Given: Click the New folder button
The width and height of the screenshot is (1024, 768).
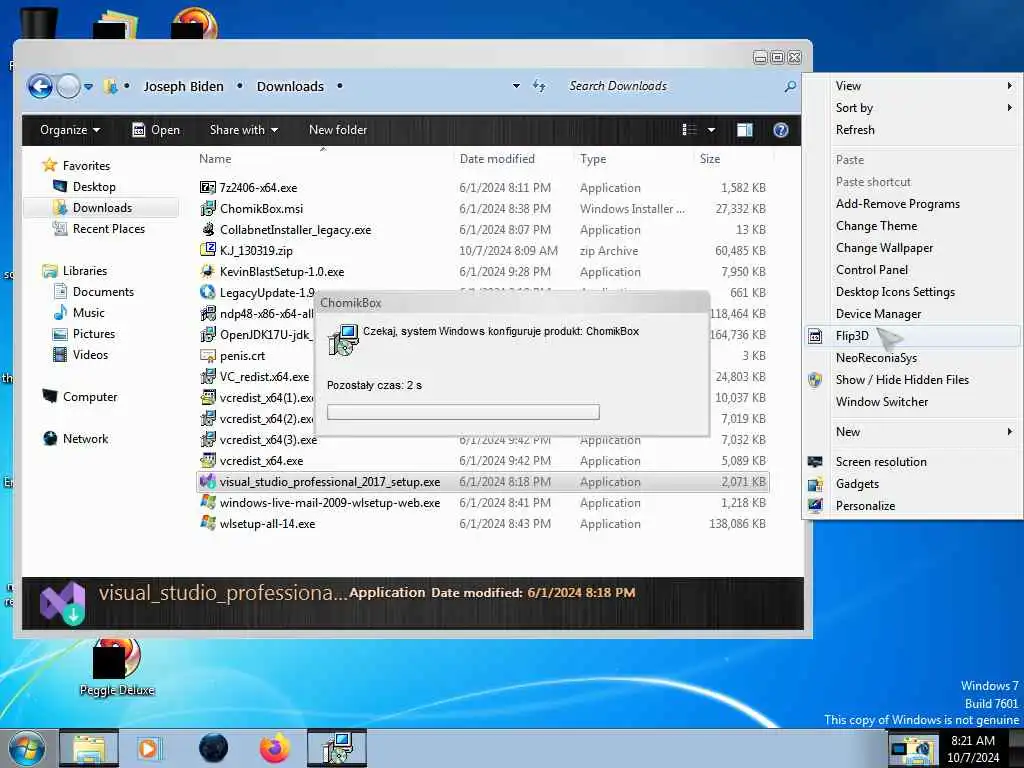Looking at the screenshot, I should pos(338,130).
